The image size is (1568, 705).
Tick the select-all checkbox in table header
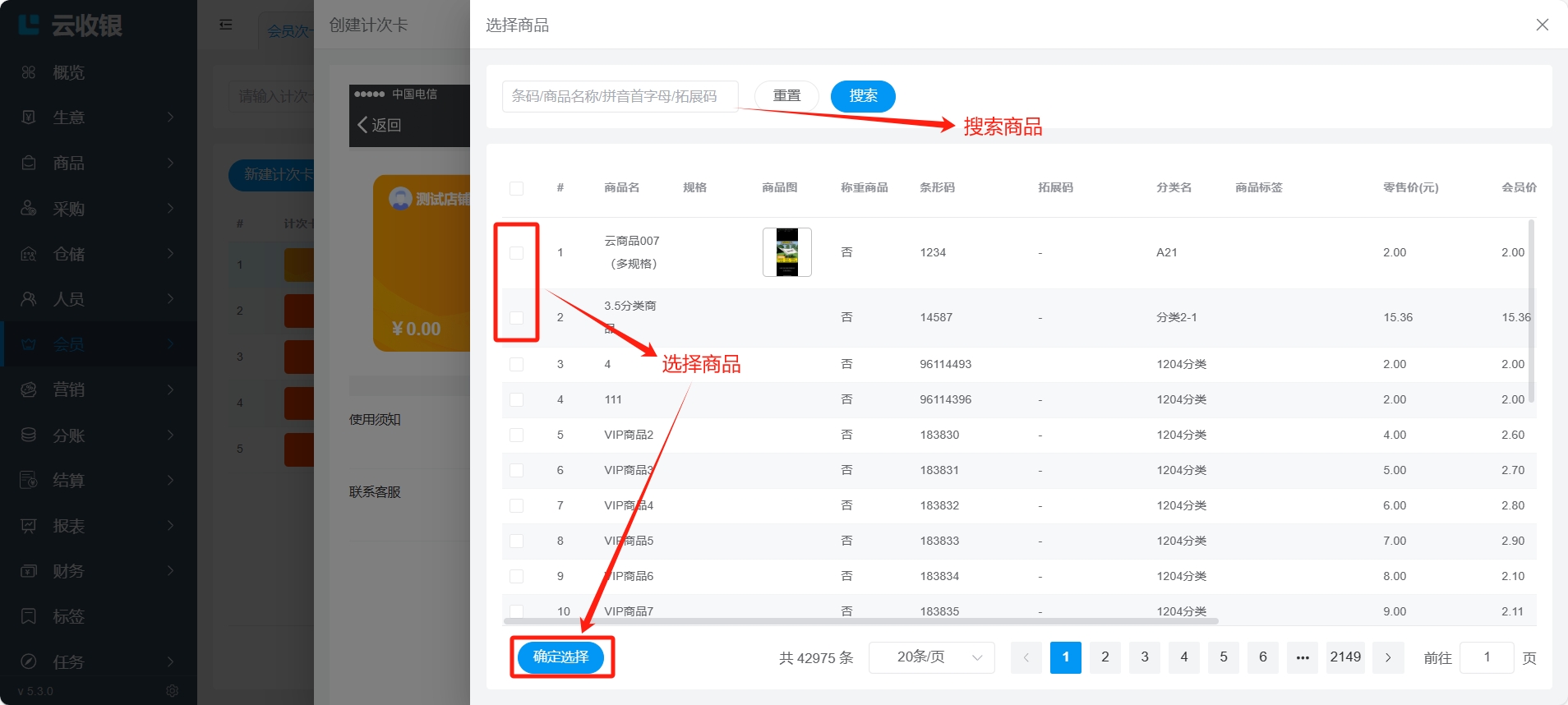[516, 188]
